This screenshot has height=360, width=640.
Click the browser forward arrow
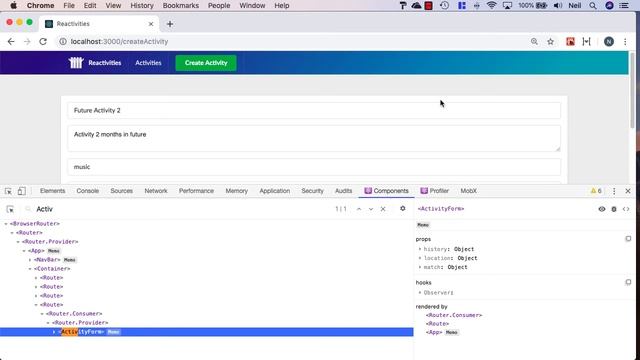tap(27, 42)
